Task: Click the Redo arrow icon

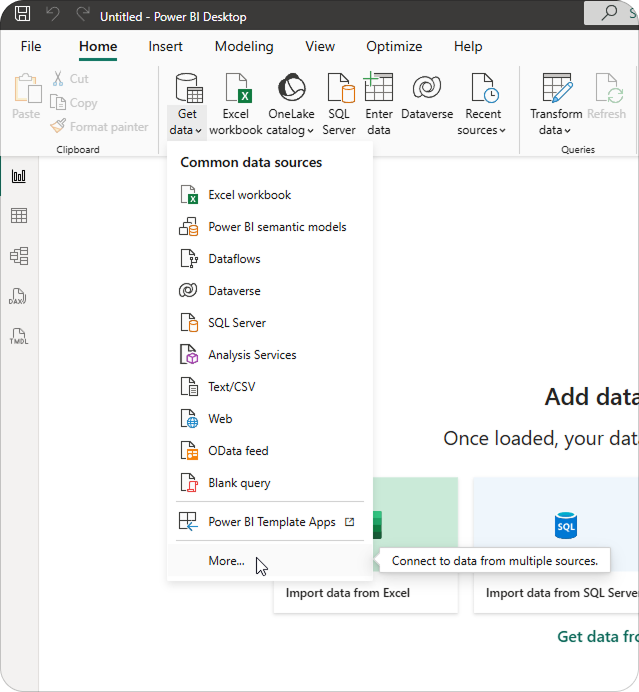Action: tap(83, 14)
